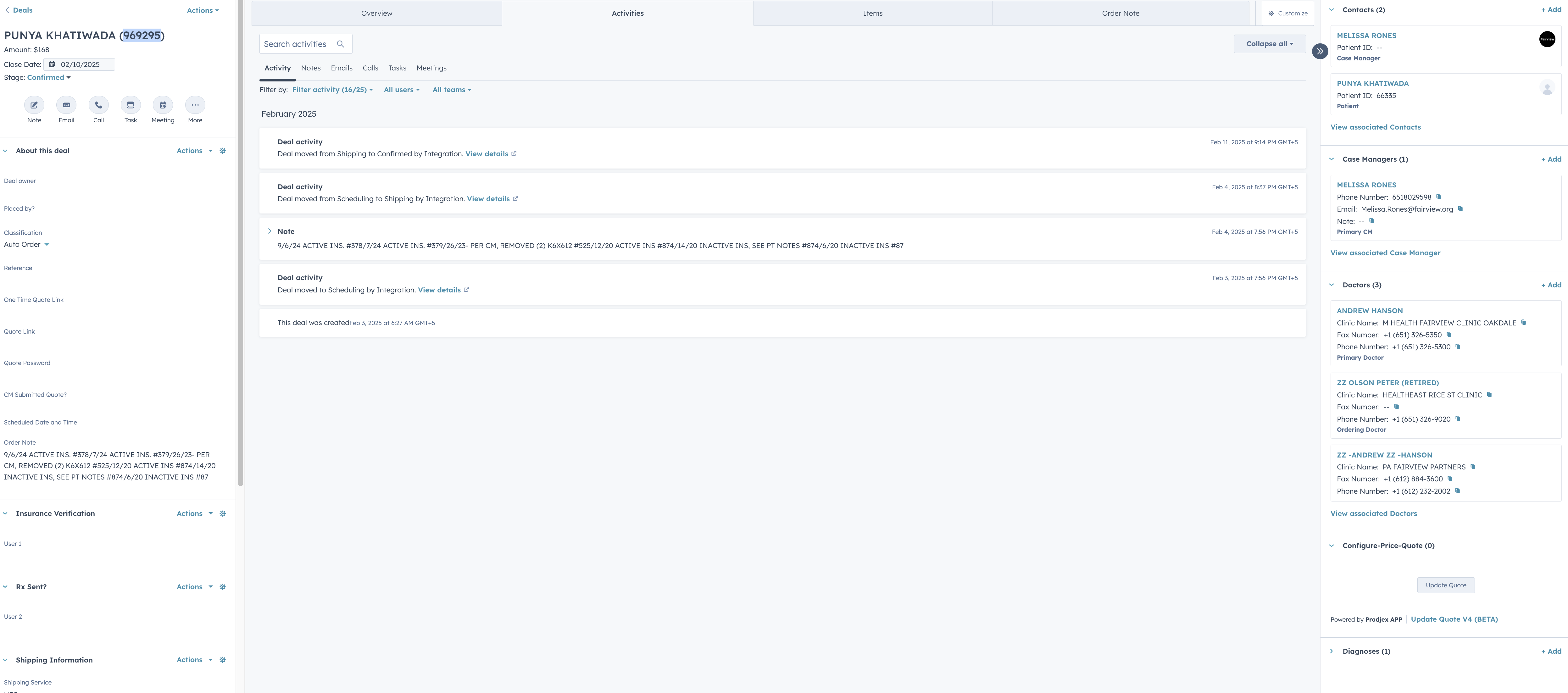Expand the Diagnoses (1) section
This screenshot has height=693, width=1568.
[x=1332, y=651]
